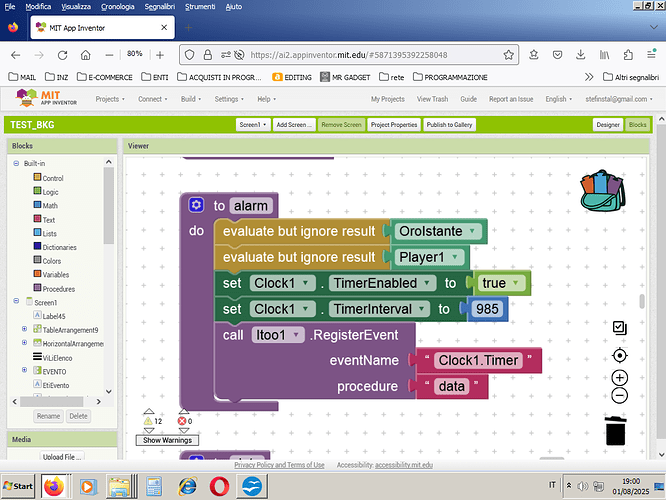Click the Publish to Gallery button
Image resolution: width=666 pixels, height=500 pixels.
tap(450, 125)
